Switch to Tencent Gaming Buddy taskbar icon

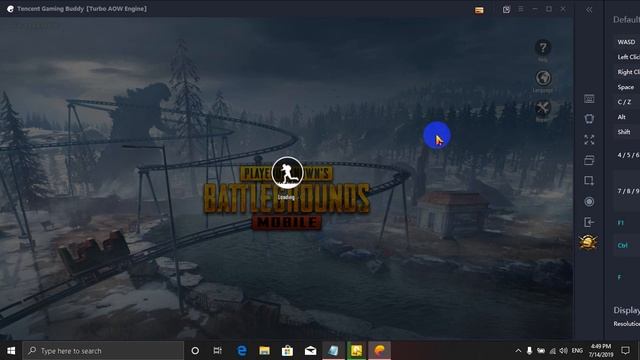click(333, 351)
